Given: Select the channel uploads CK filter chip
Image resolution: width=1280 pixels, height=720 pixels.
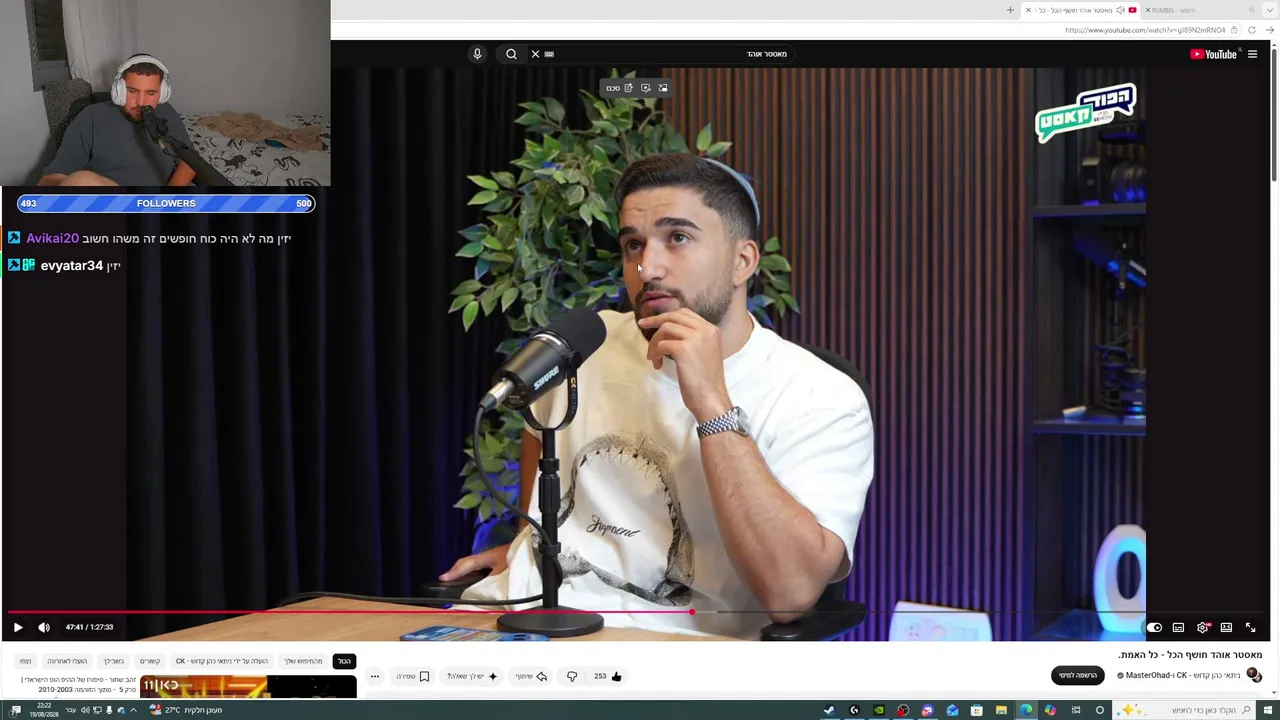Looking at the screenshot, I should click(x=222, y=661).
